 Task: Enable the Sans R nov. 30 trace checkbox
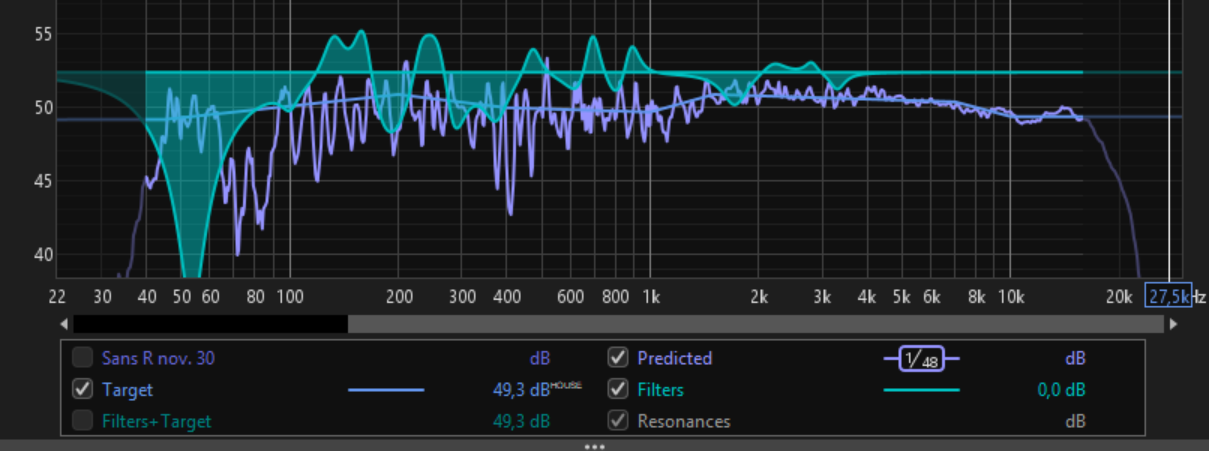point(82,358)
